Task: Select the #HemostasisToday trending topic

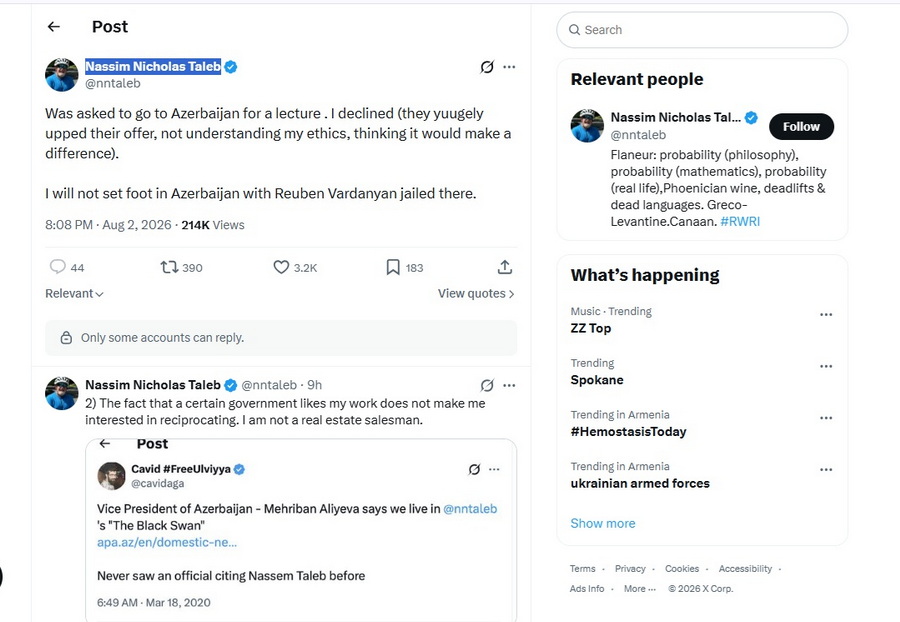Action: point(629,431)
